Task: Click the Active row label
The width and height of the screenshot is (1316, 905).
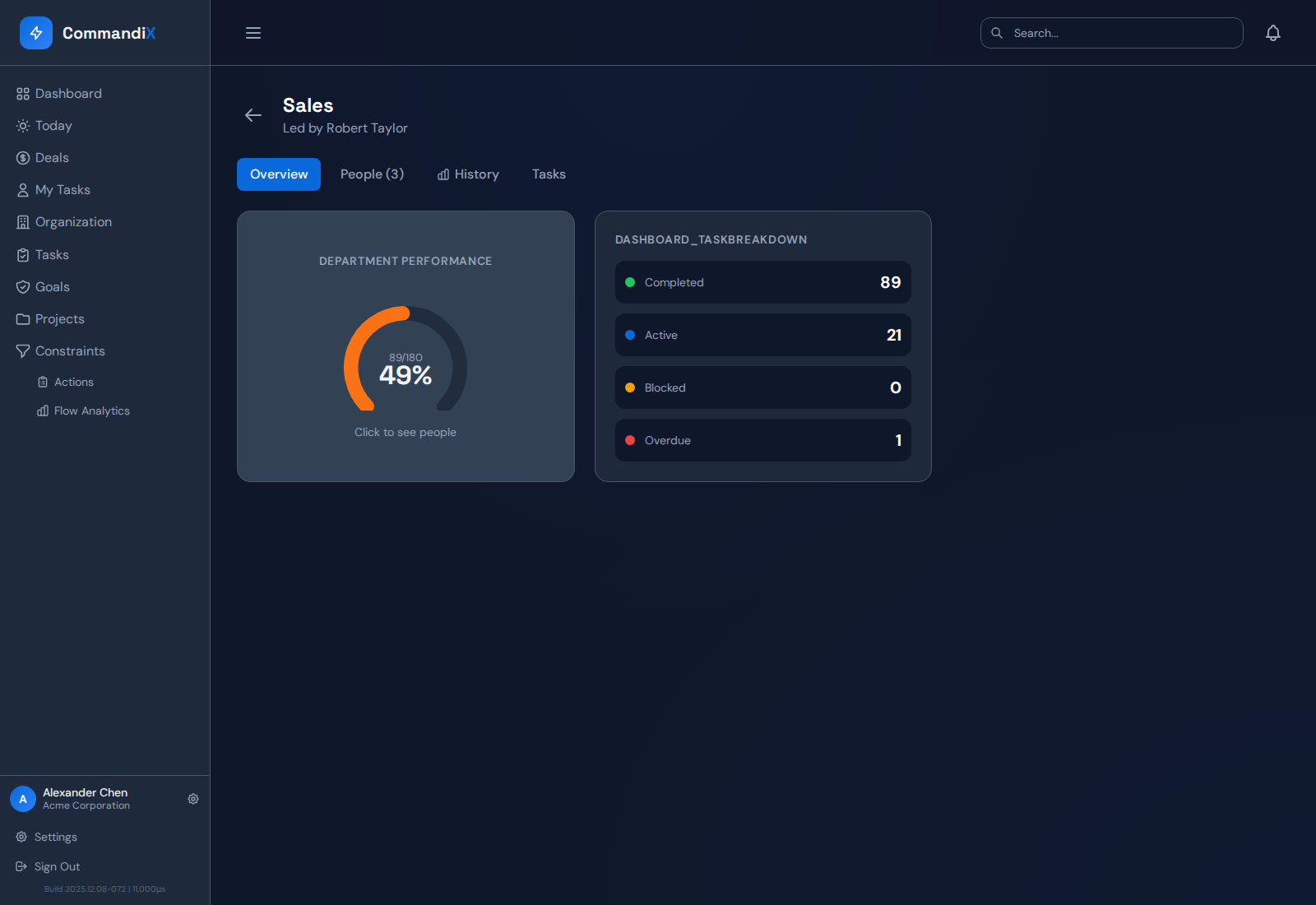Action: [x=661, y=335]
